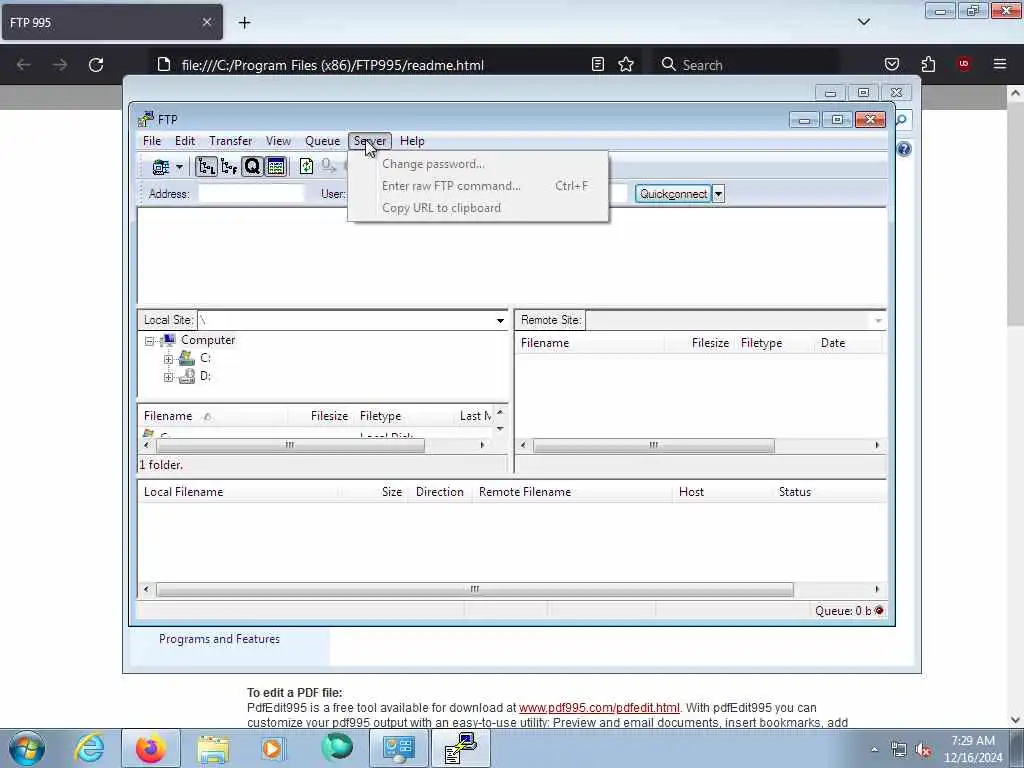The image size is (1024, 768).
Task: Select the D: drive tree item
Action: click(205, 376)
